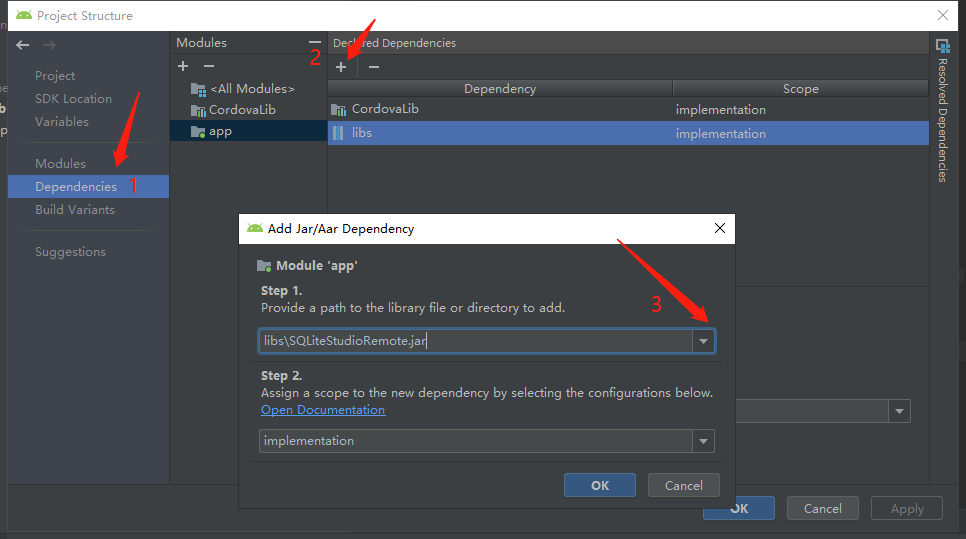Remove the selected dependency with the minus icon
This screenshot has height=539, width=966.
tap(374, 67)
